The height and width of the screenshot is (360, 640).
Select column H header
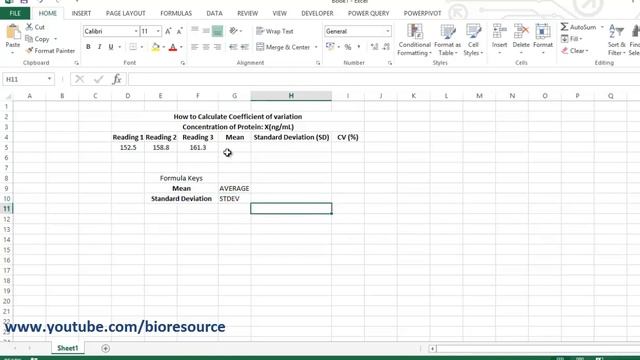[x=291, y=96]
